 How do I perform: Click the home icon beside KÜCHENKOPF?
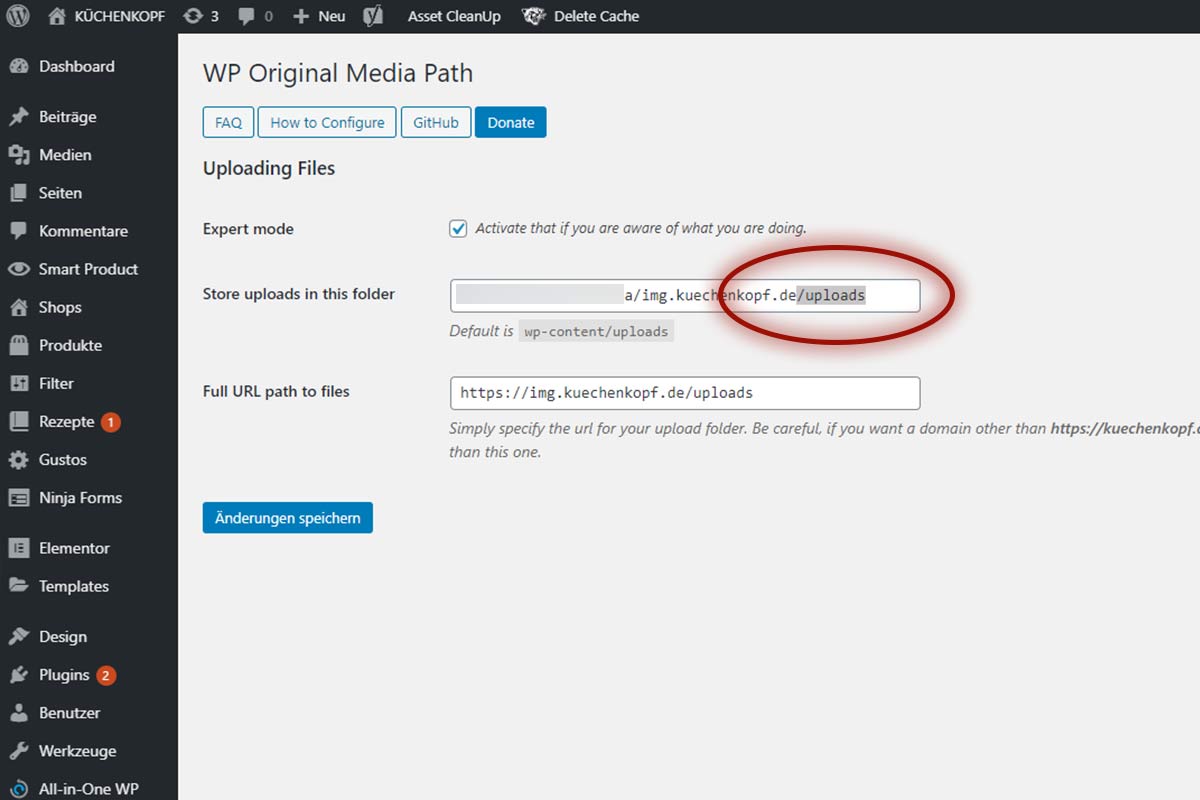pyautogui.click(x=57, y=16)
